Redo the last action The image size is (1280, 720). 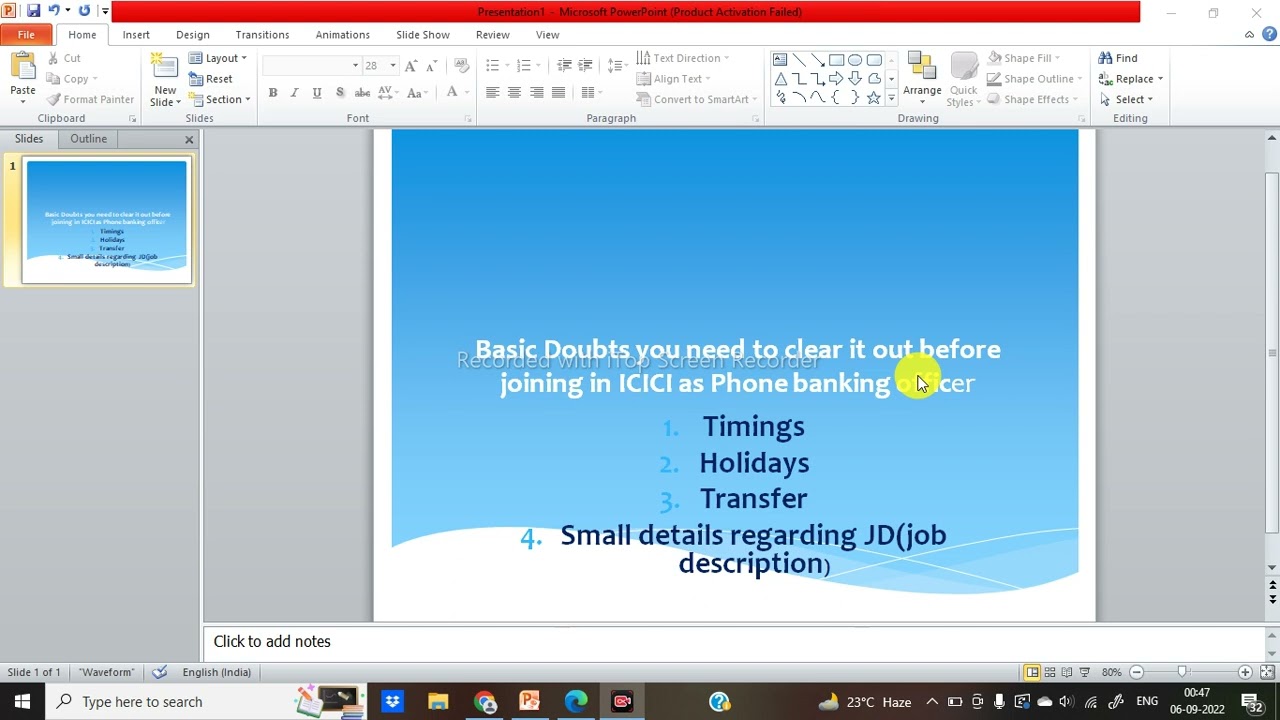[x=84, y=11]
